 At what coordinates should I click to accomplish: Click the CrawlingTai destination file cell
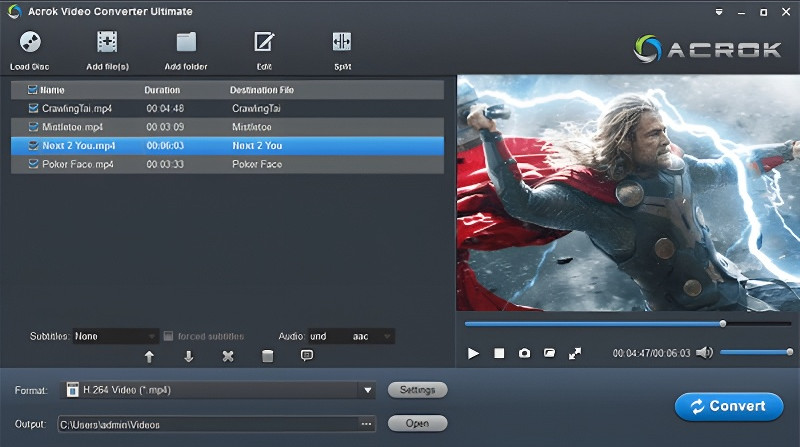[256, 108]
